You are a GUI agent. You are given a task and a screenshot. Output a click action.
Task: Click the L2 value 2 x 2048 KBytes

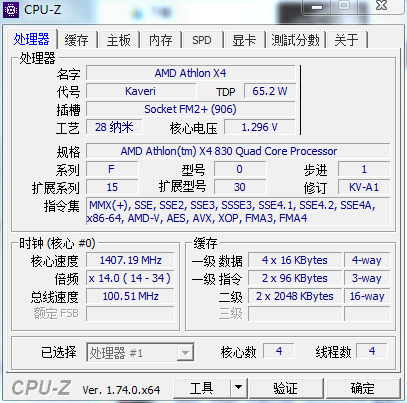tap(295, 296)
